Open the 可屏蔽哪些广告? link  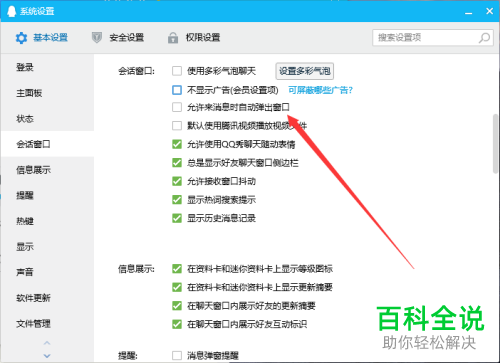tap(320, 90)
